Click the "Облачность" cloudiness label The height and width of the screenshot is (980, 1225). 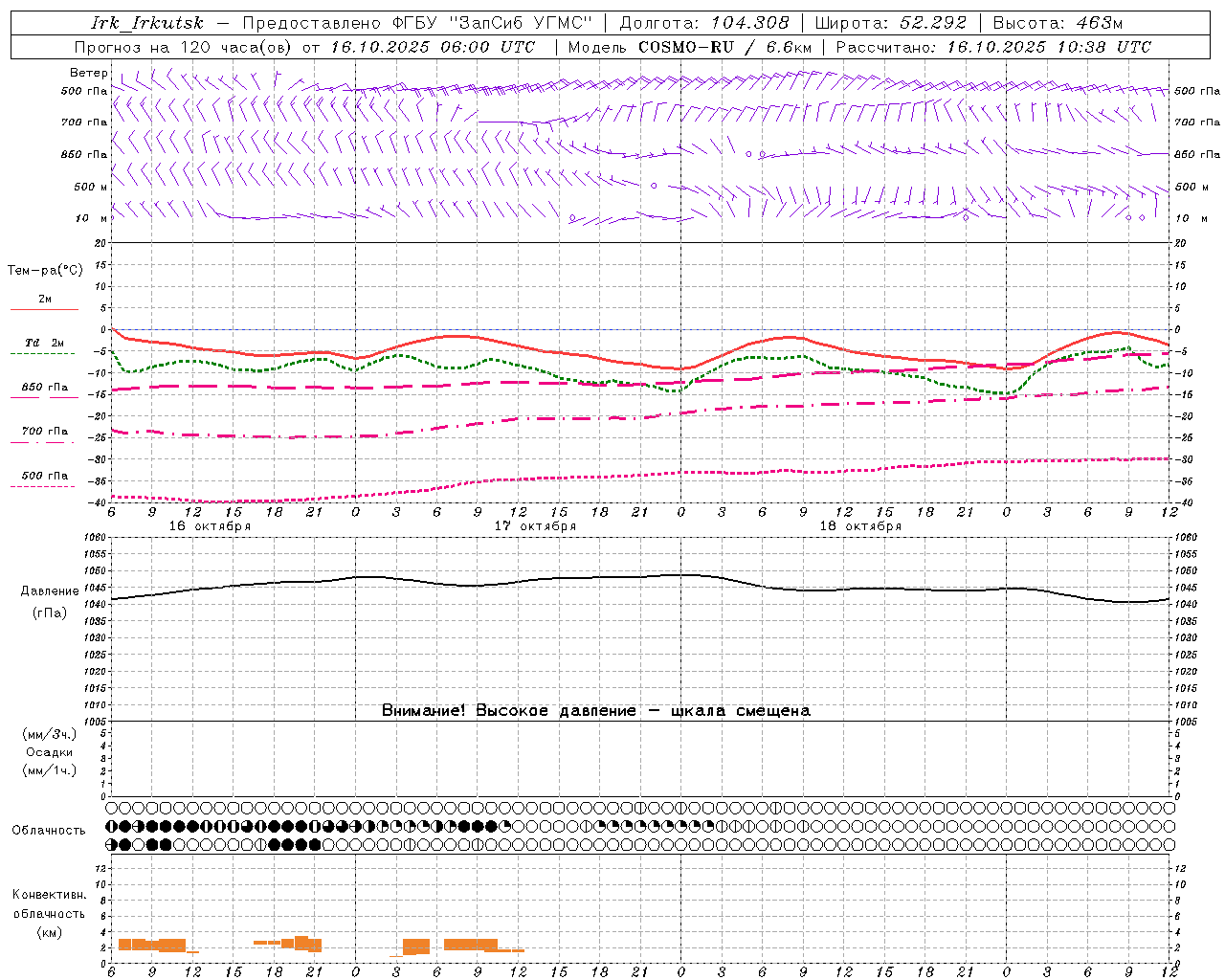point(49,831)
